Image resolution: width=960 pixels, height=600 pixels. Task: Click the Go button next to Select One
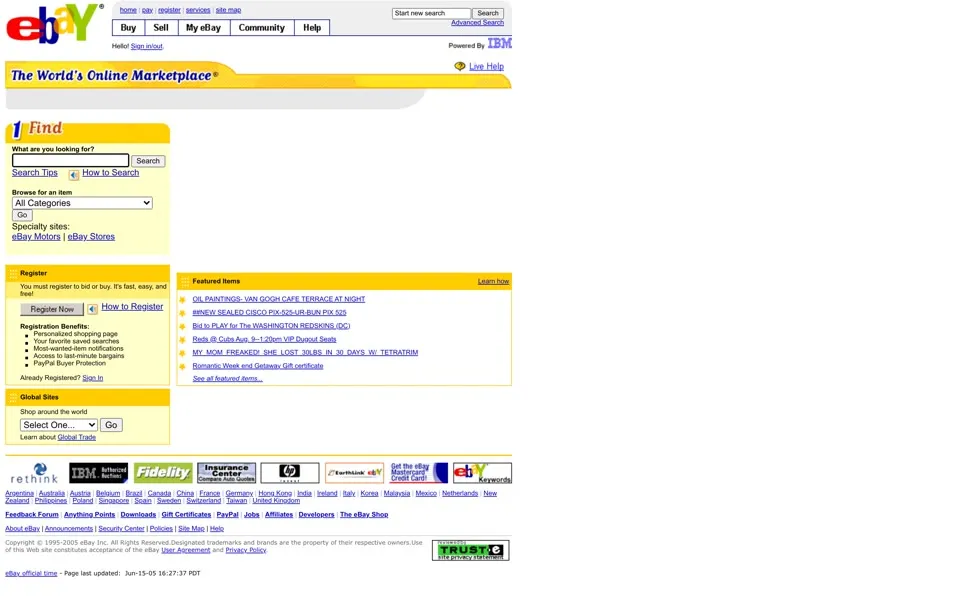click(111, 425)
